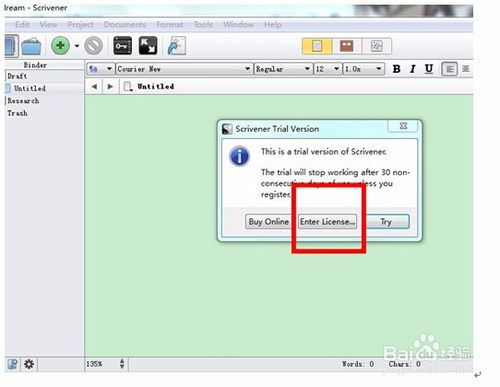This screenshot has height=387, width=500.
Task: Go forward in document history
Action: (x=110, y=87)
